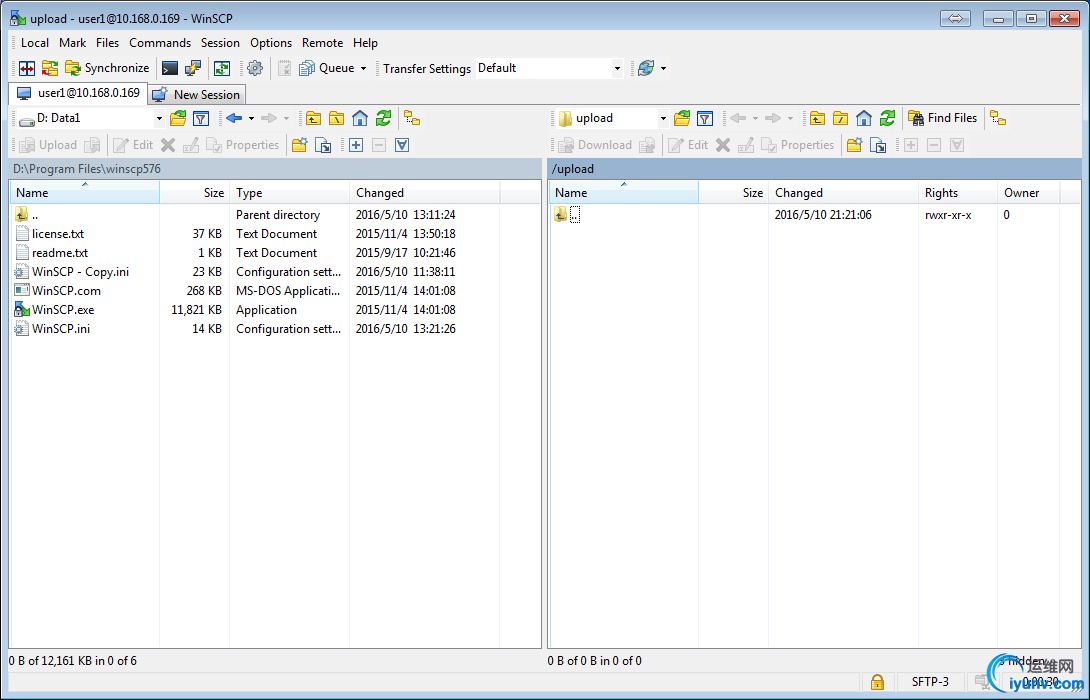Open in PuTTY icon
Image resolution: width=1090 pixels, height=700 pixels.
pyautogui.click(x=193, y=68)
